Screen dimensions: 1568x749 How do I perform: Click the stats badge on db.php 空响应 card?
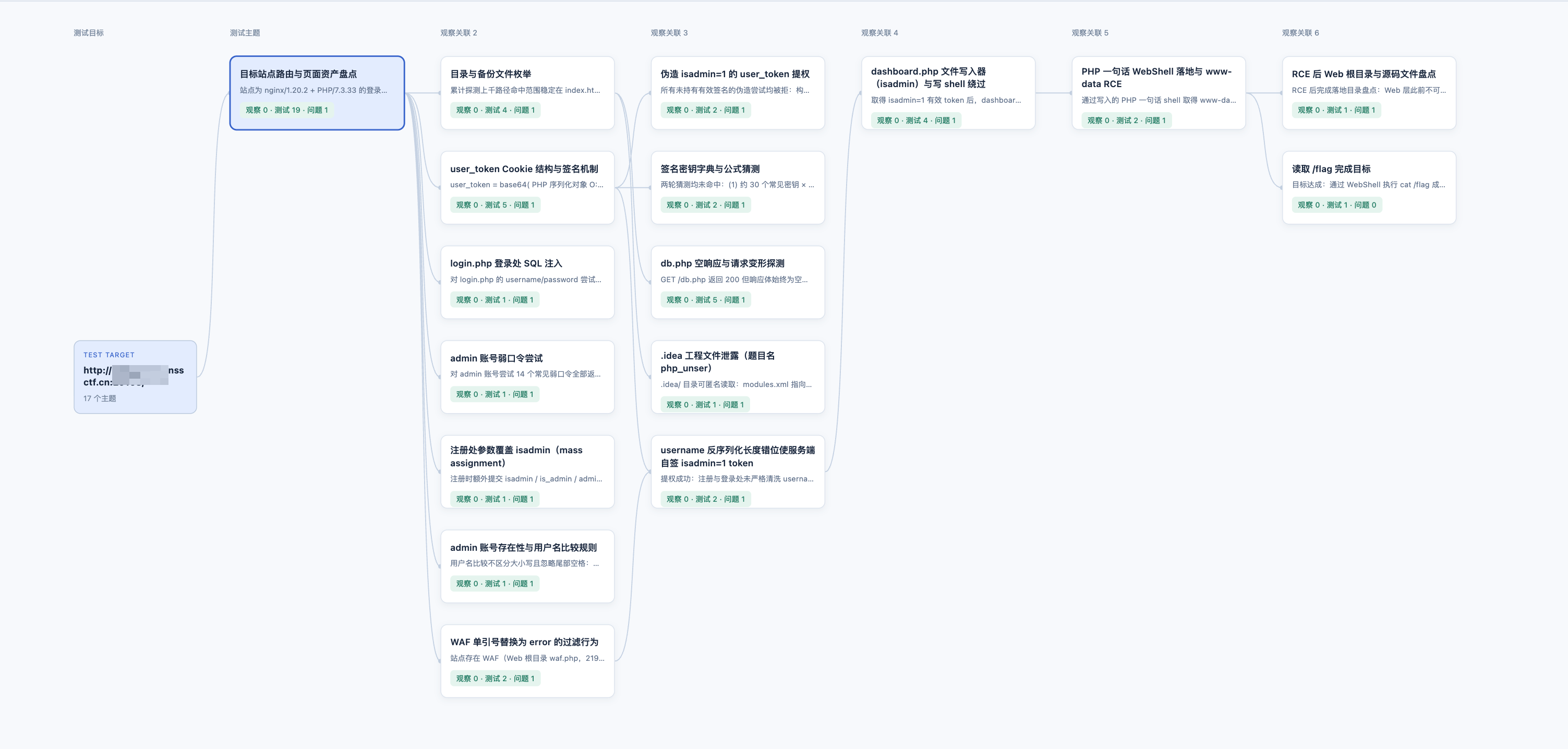tap(705, 300)
